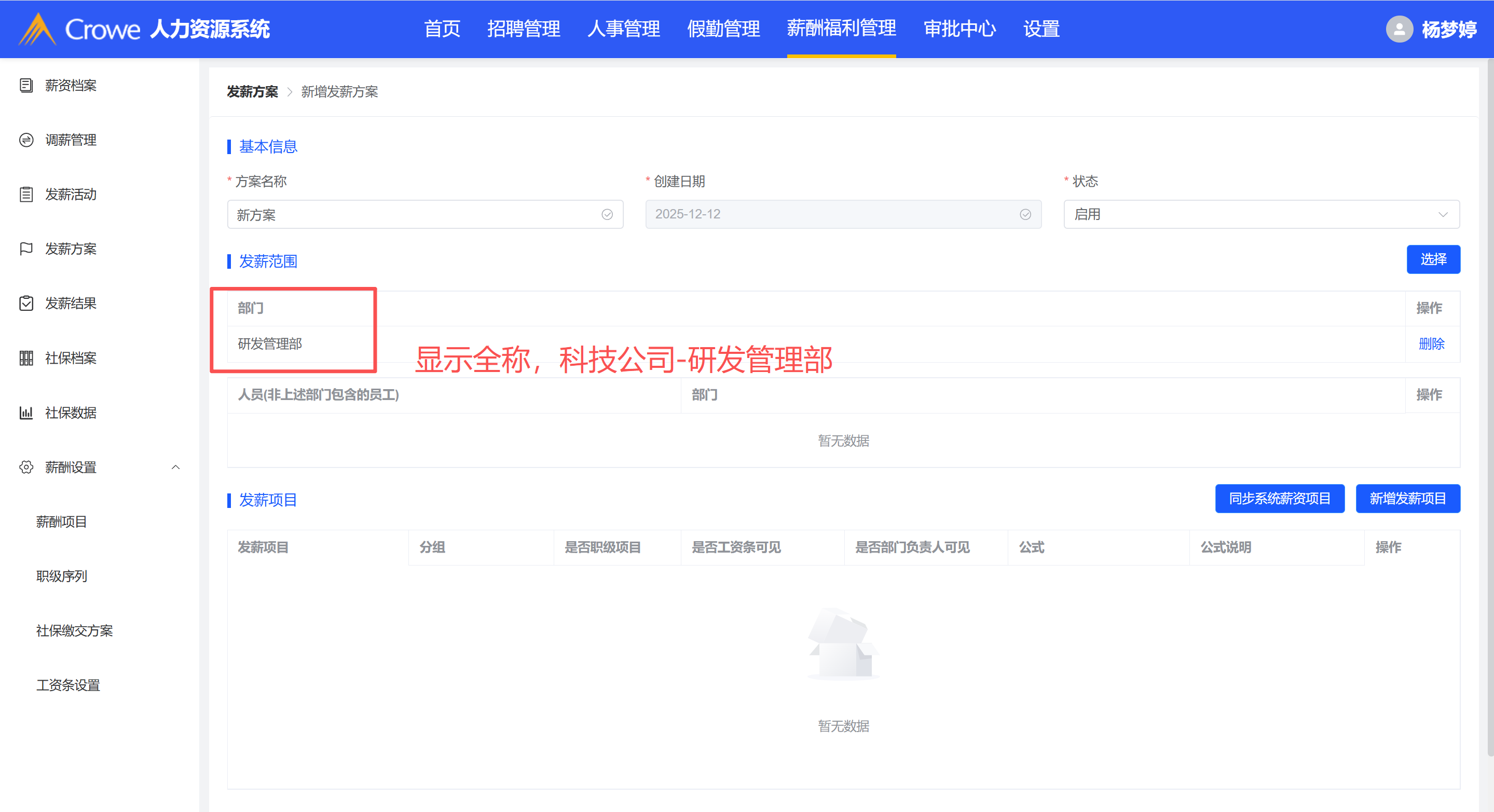Delete the 研发管理部 department row
The width and height of the screenshot is (1494, 812).
1431,344
